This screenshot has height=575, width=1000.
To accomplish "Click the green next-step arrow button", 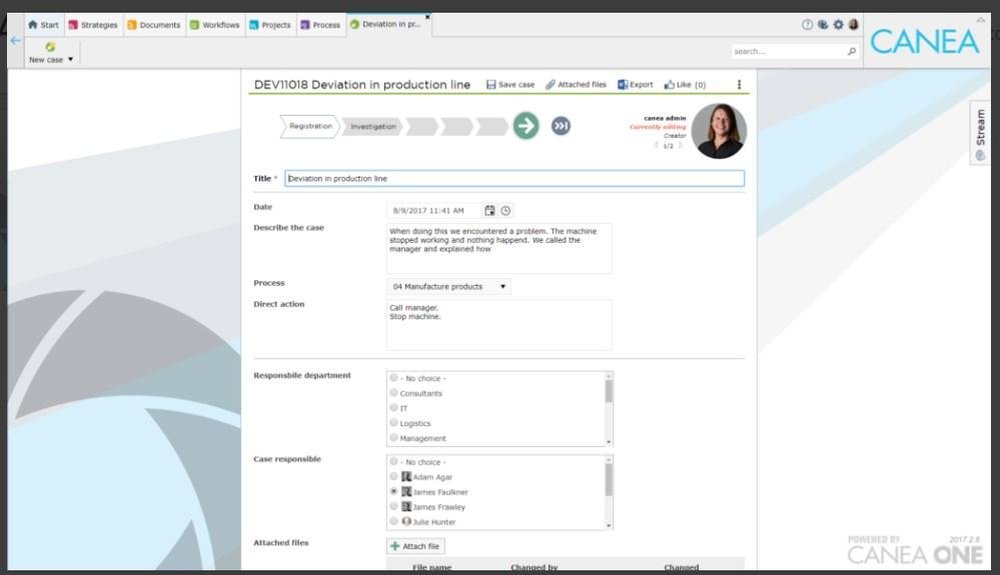I will (526, 126).
